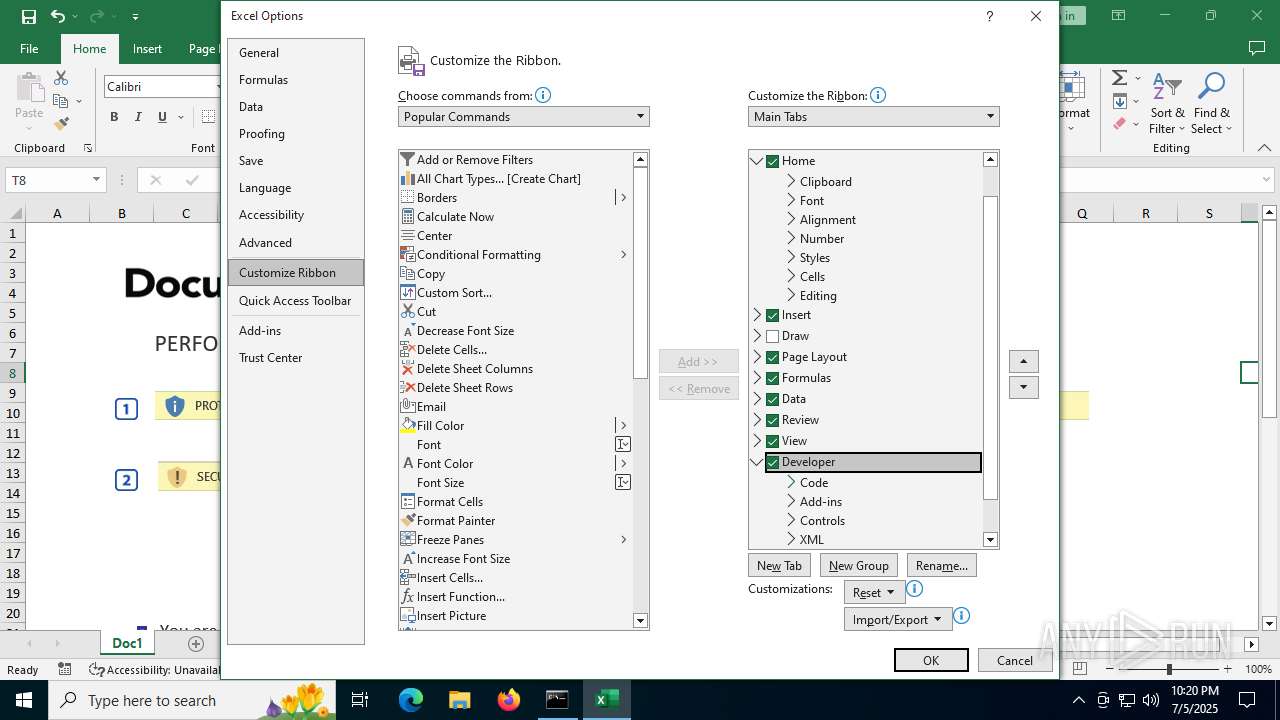Screen dimensions: 1280x720
Task: Click the Windows search box
Action: [190, 700]
